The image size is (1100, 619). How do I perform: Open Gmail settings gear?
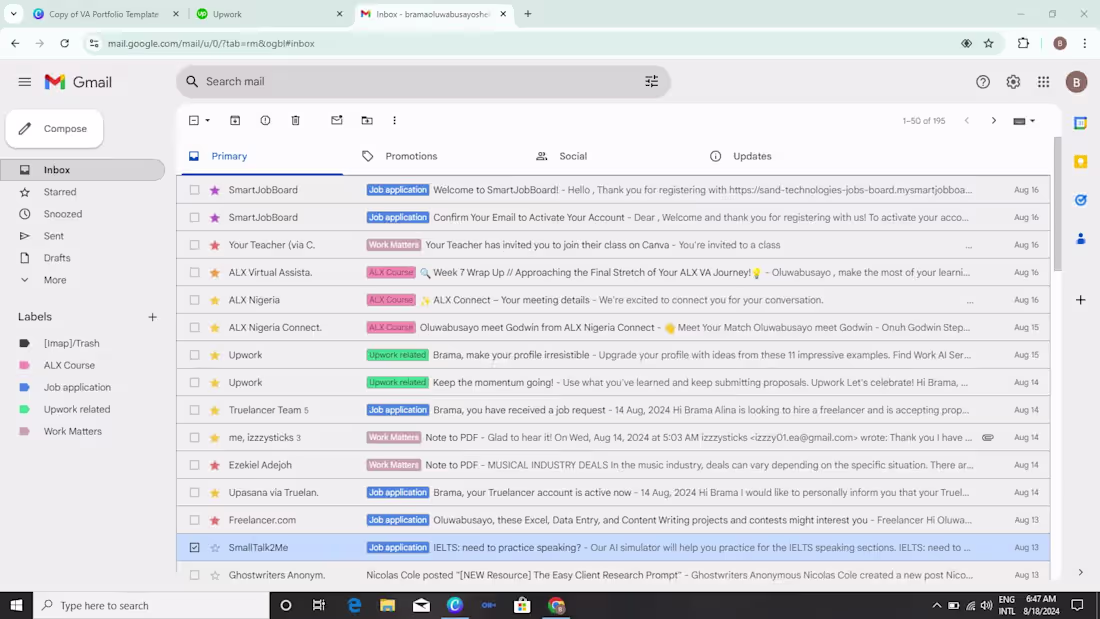(x=1013, y=82)
